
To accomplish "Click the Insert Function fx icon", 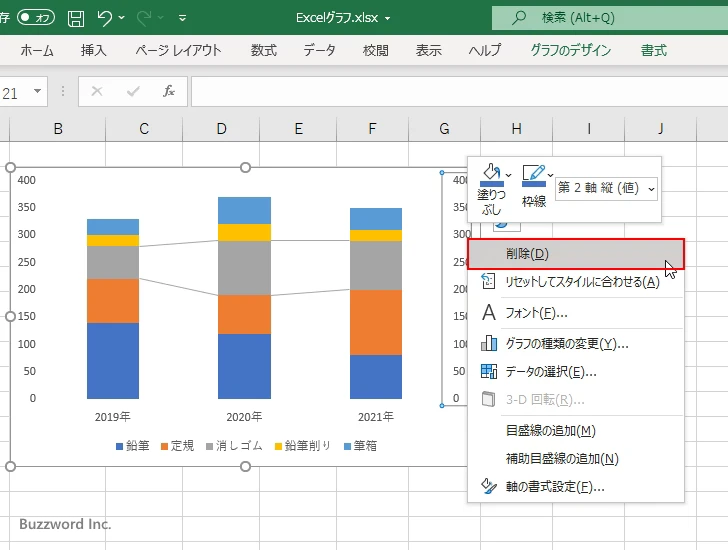I will click(169, 91).
